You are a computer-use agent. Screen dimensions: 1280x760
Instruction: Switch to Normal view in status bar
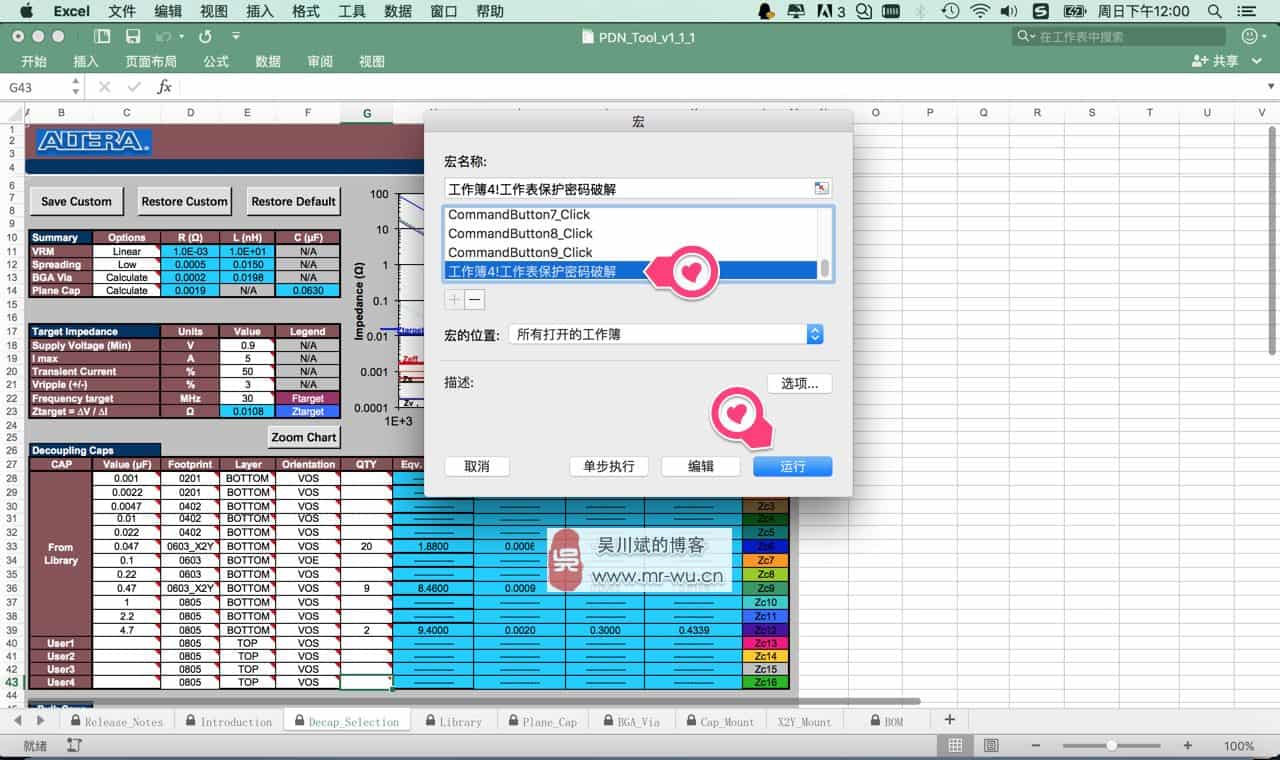pos(955,746)
